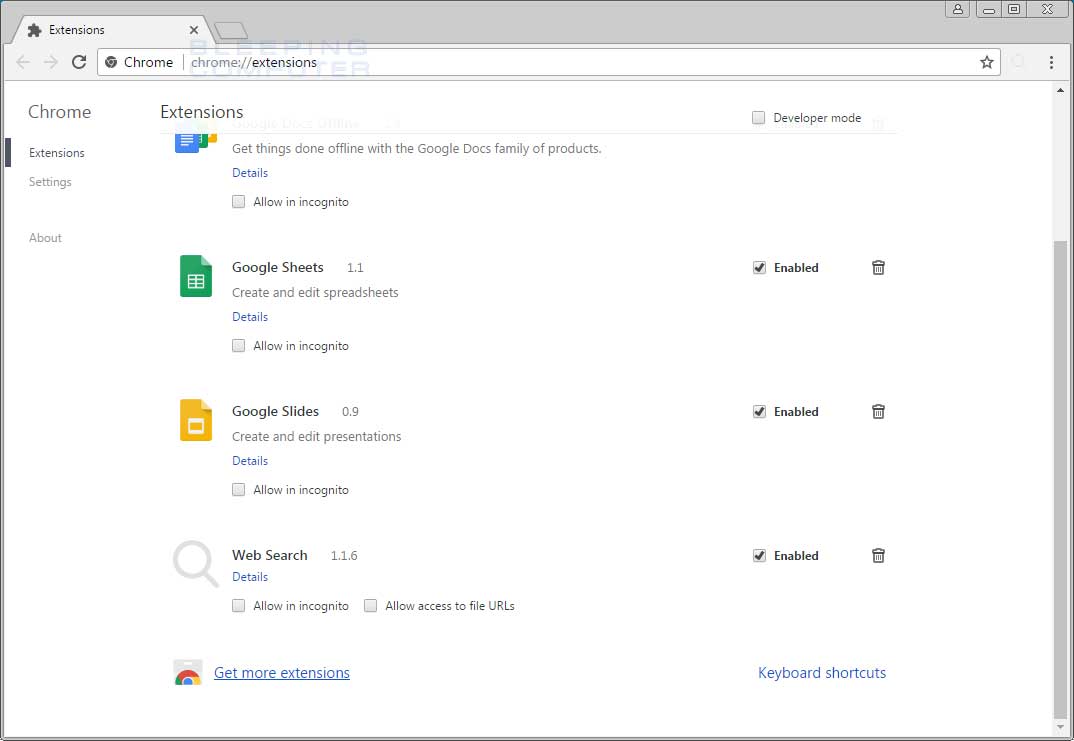Check Allow in incognito for Google Slides
The image size is (1074, 741).
[238, 489]
